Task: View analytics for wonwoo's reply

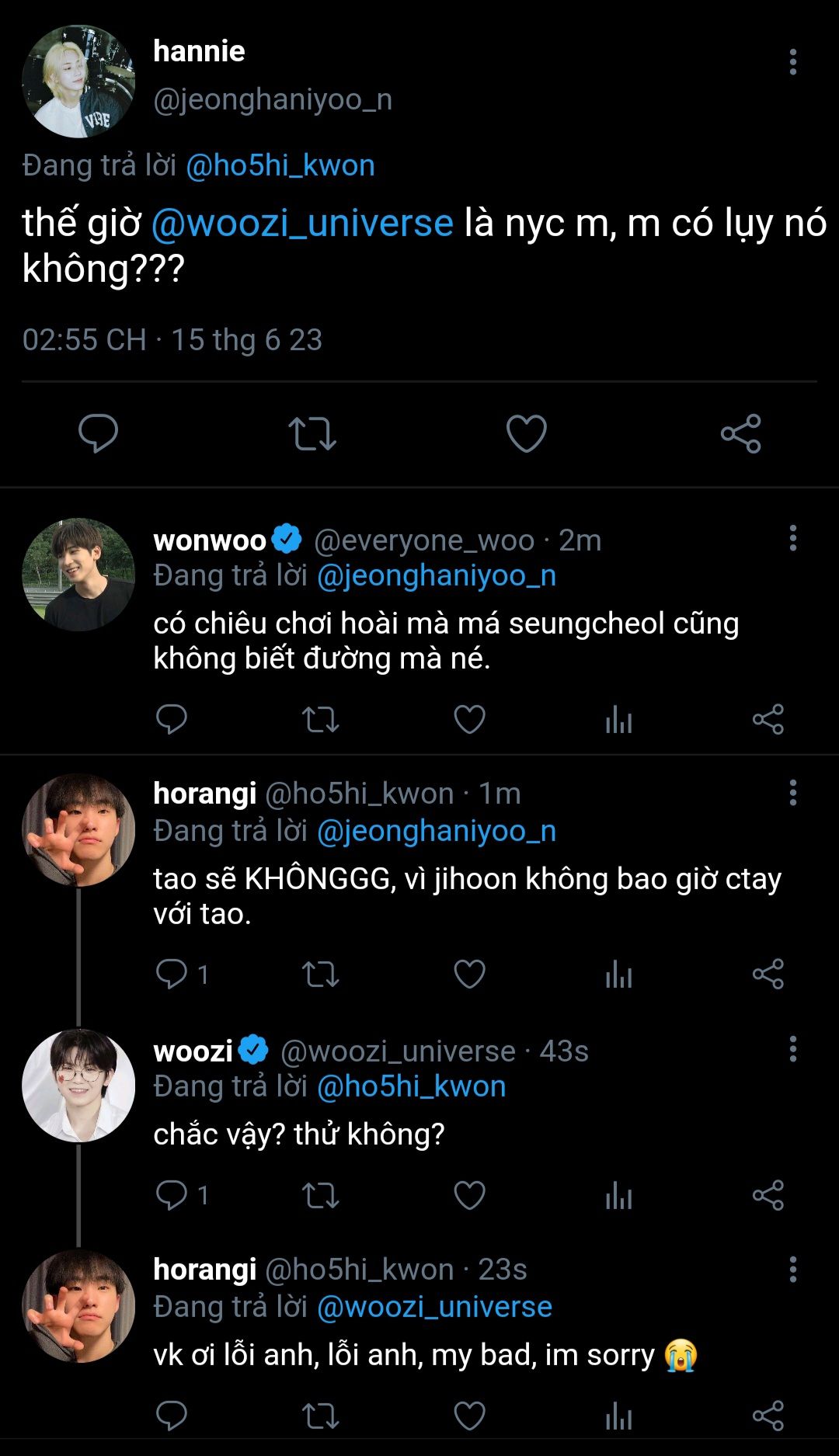Action: tap(618, 720)
